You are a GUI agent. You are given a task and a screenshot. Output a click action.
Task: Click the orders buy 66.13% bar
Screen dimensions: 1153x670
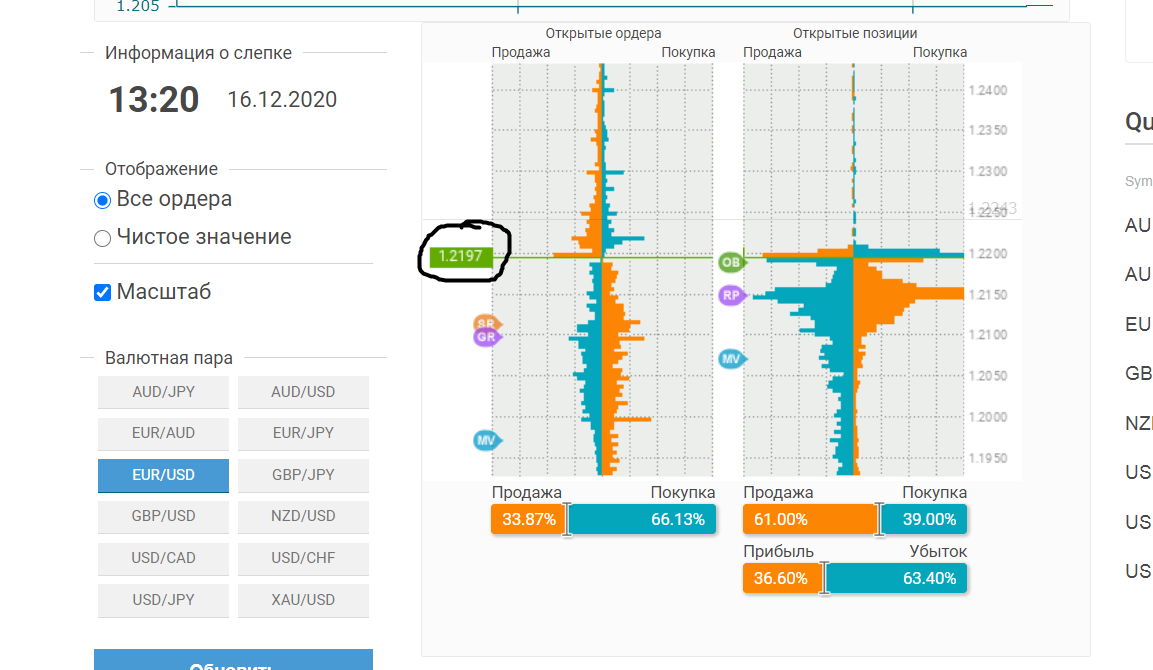[642, 519]
